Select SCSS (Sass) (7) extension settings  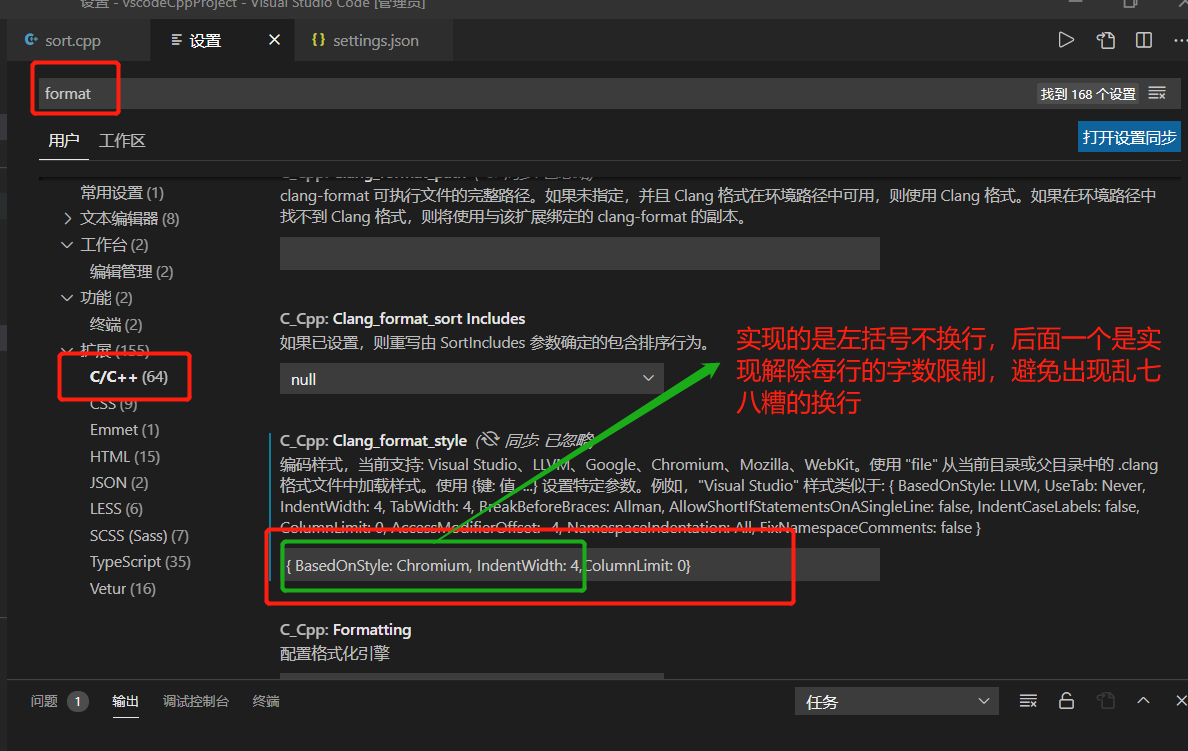tap(139, 536)
